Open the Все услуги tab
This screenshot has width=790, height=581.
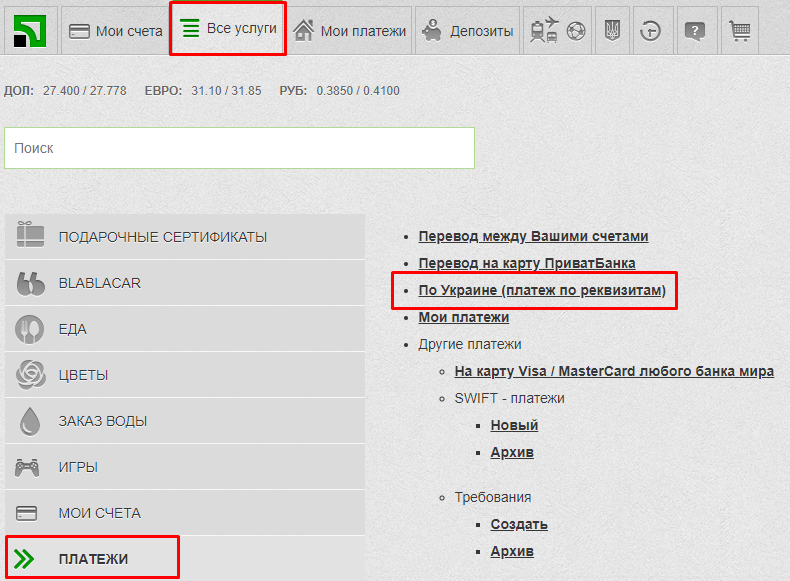click(228, 29)
